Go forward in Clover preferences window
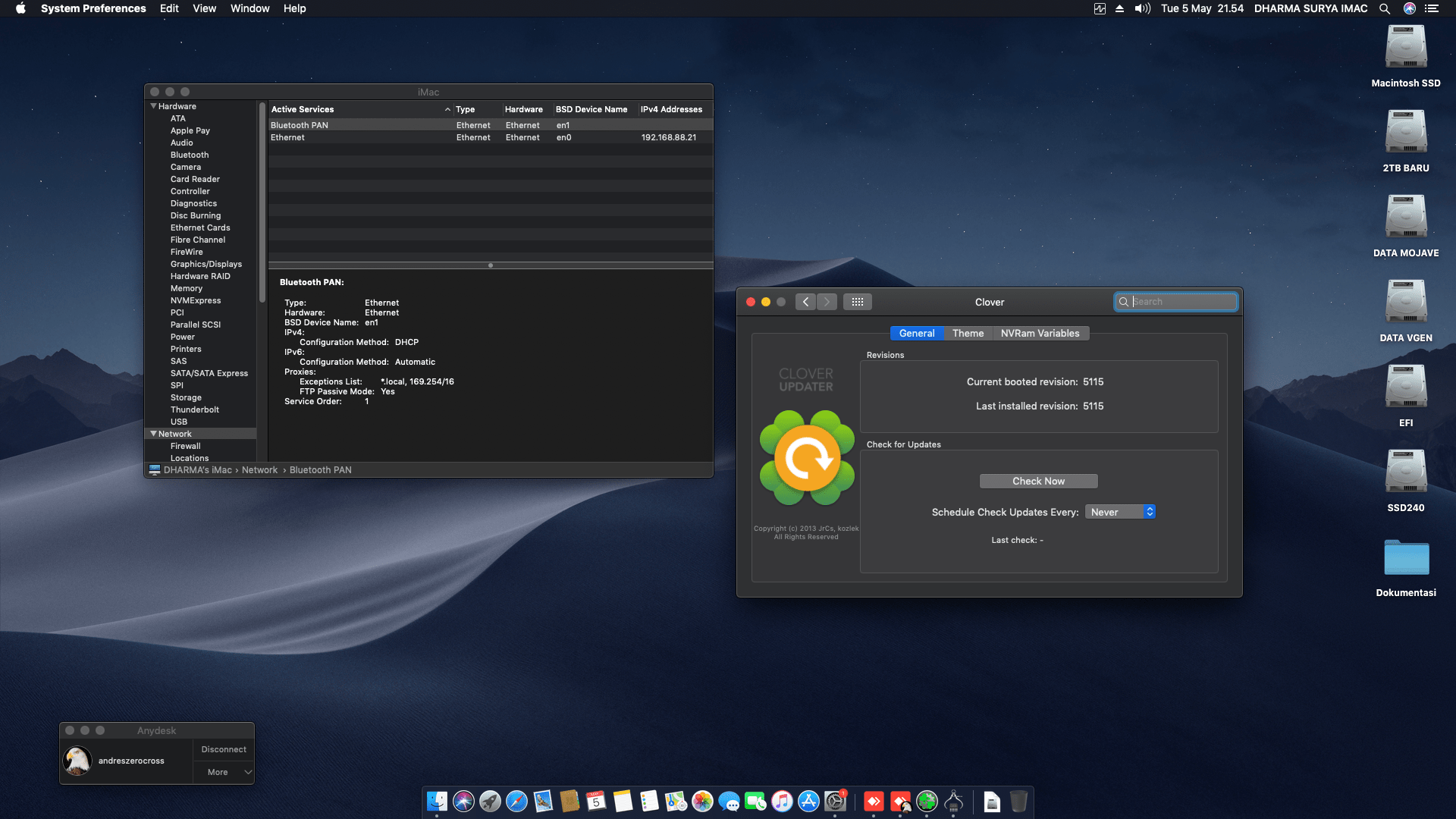This screenshot has height=819, width=1456. pos(827,302)
